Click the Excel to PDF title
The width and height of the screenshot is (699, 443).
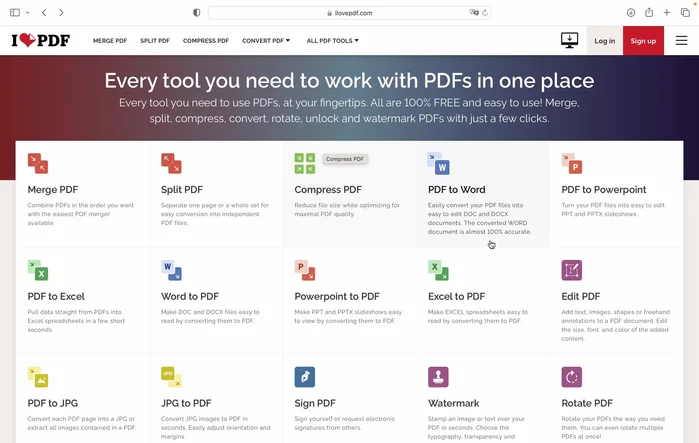(456, 296)
